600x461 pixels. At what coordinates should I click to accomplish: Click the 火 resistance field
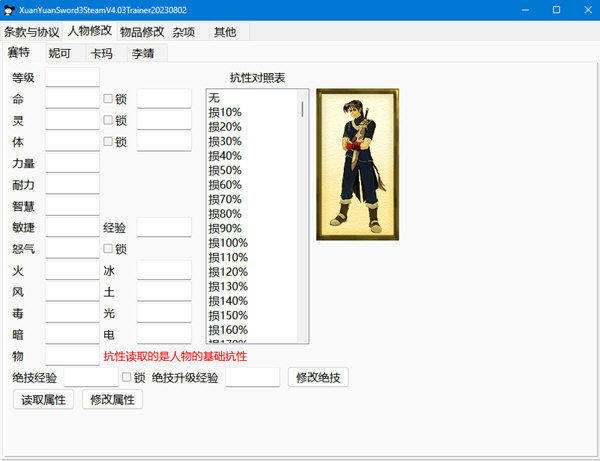[72, 270]
